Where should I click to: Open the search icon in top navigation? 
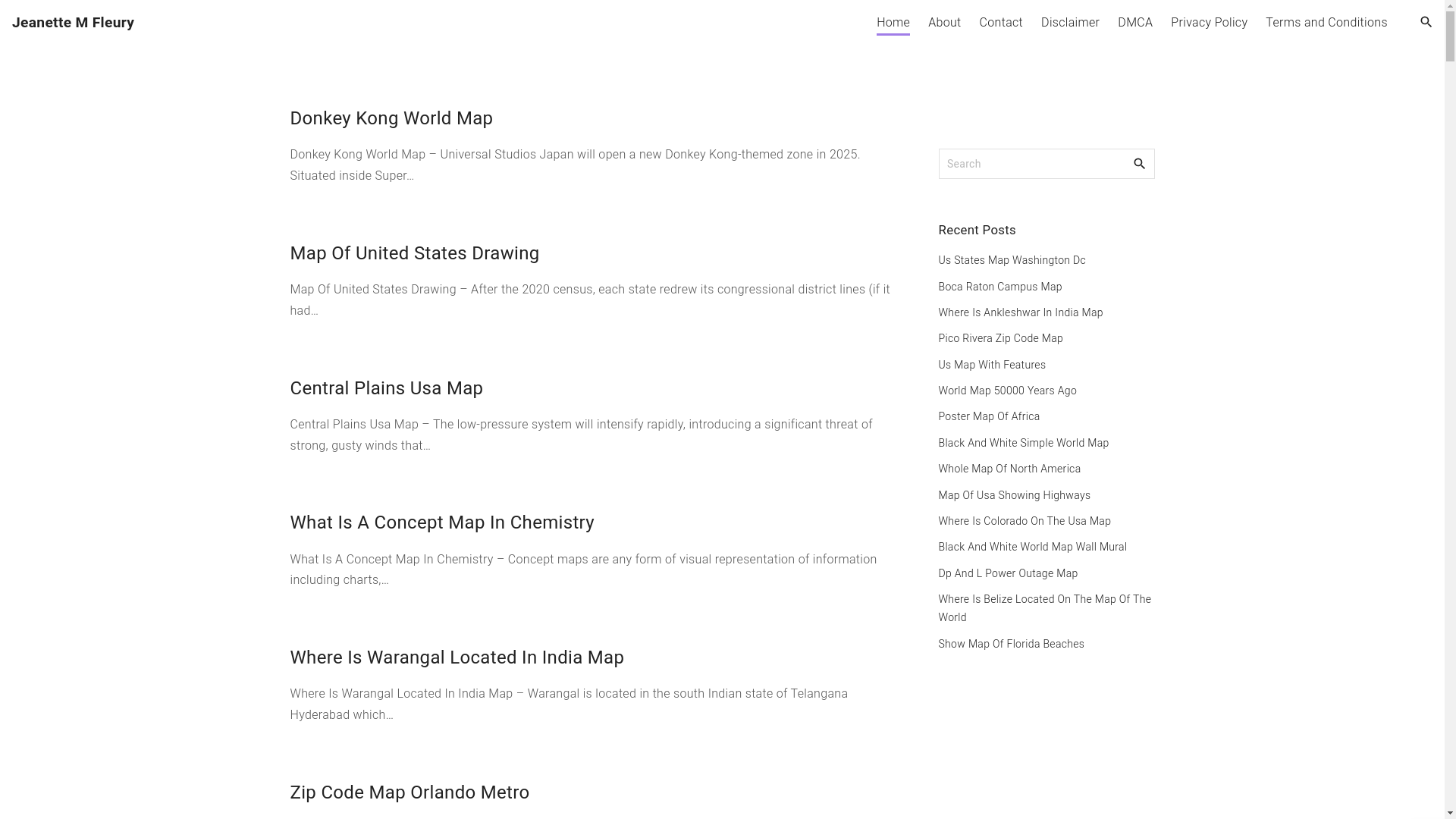point(1426,22)
